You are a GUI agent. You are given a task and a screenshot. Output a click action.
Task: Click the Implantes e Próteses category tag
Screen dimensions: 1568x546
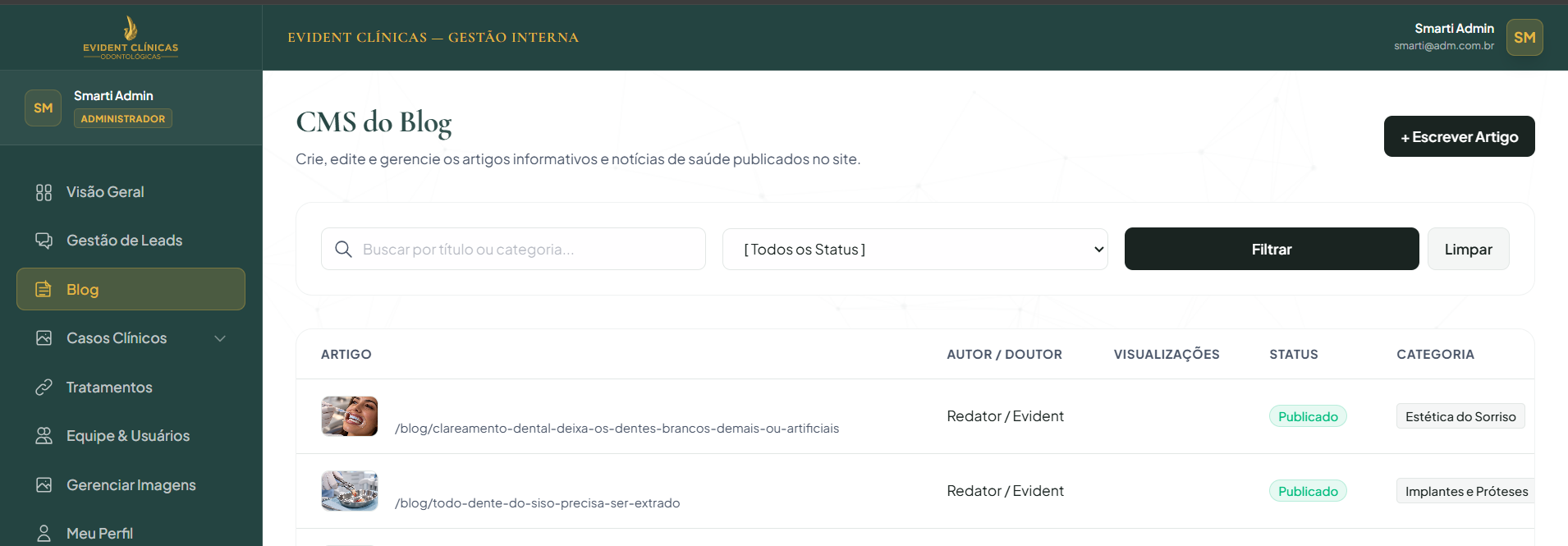click(x=1466, y=491)
